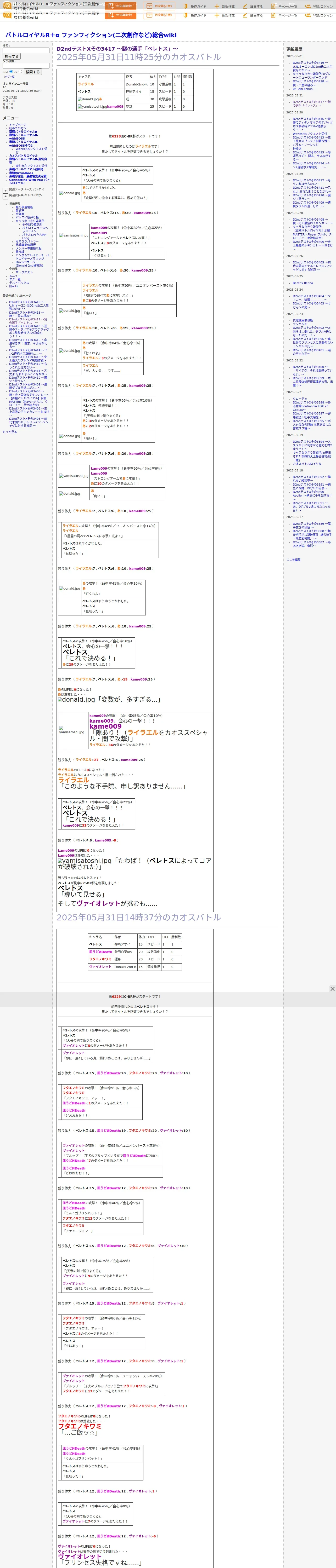
Task: Open 神敗退 in 更新履歴
Action: [x=297, y=148]
